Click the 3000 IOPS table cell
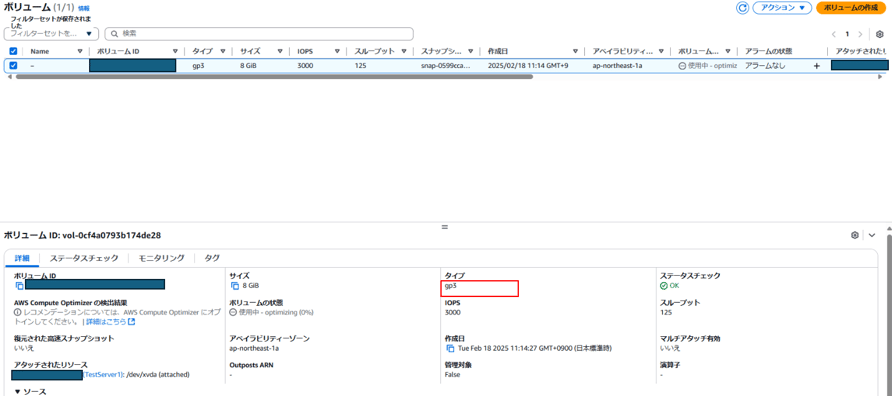The width and height of the screenshot is (892, 396). 305,66
